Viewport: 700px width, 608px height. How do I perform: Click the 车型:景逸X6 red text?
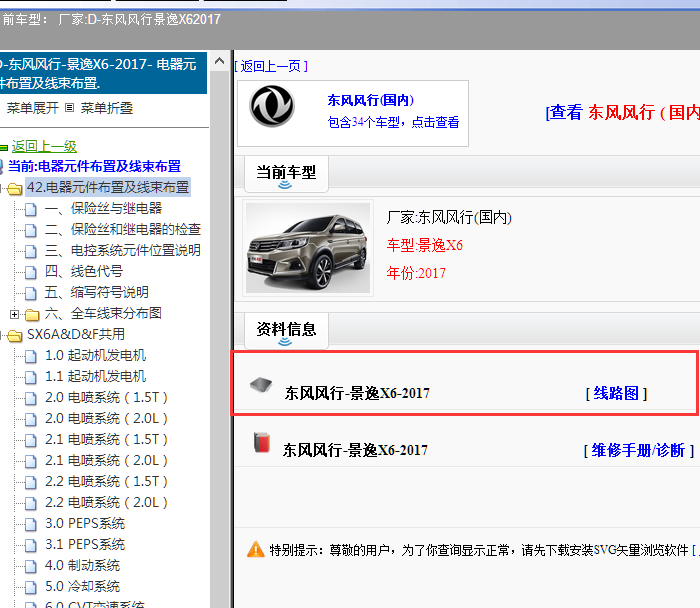coord(425,245)
